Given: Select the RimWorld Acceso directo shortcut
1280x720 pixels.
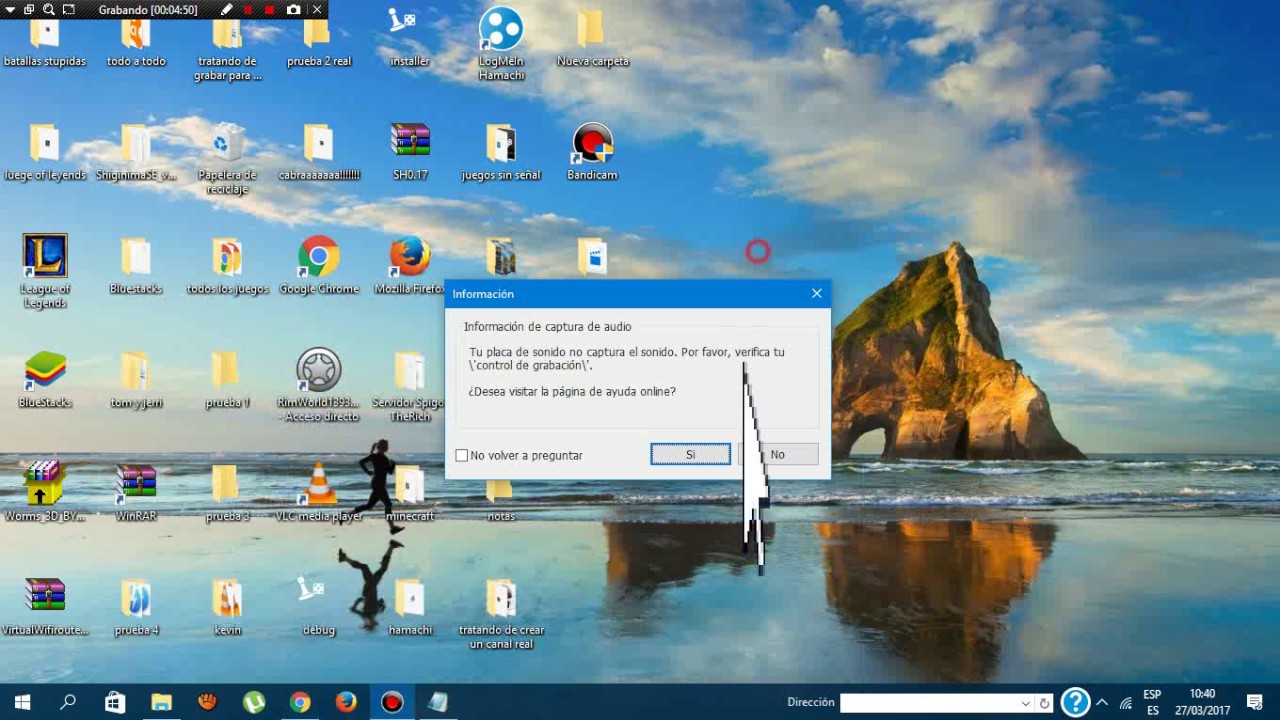Looking at the screenshot, I should point(319,386).
